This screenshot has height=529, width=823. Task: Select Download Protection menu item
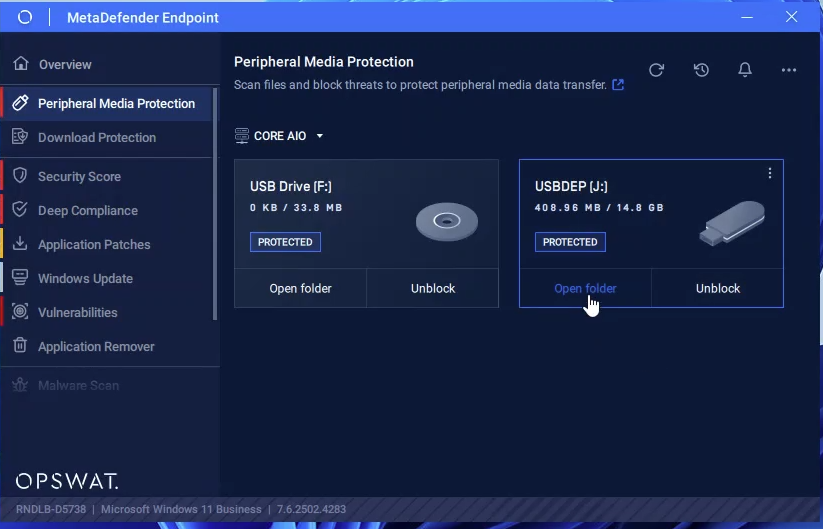tap(97, 137)
